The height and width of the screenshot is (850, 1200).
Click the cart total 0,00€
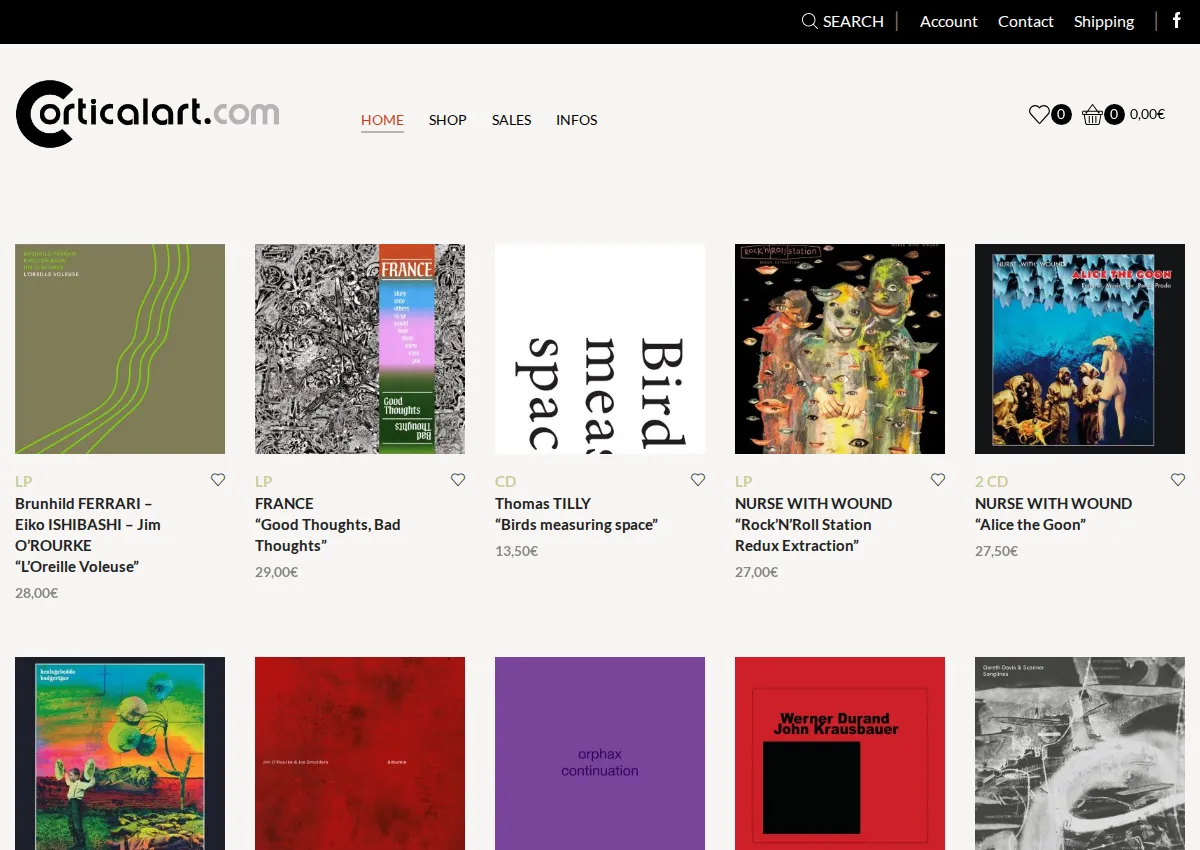pos(1147,114)
